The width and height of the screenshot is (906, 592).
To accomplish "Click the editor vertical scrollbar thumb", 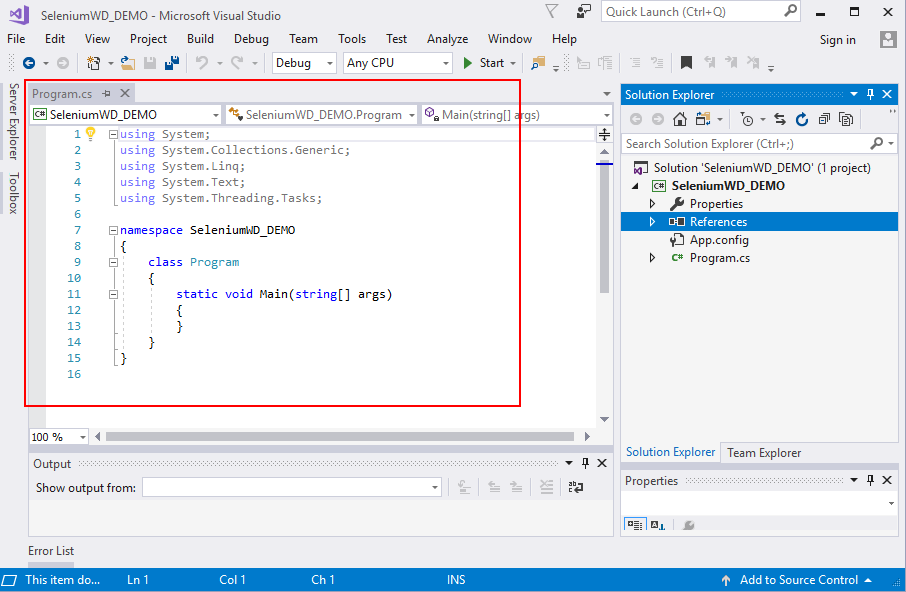I will (x=604, y=228).
